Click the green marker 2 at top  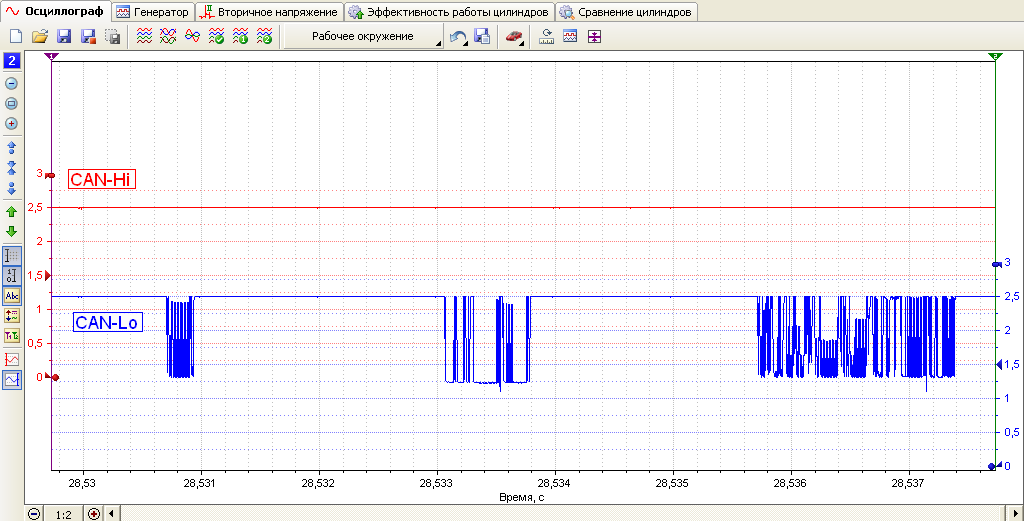point(995,57)
